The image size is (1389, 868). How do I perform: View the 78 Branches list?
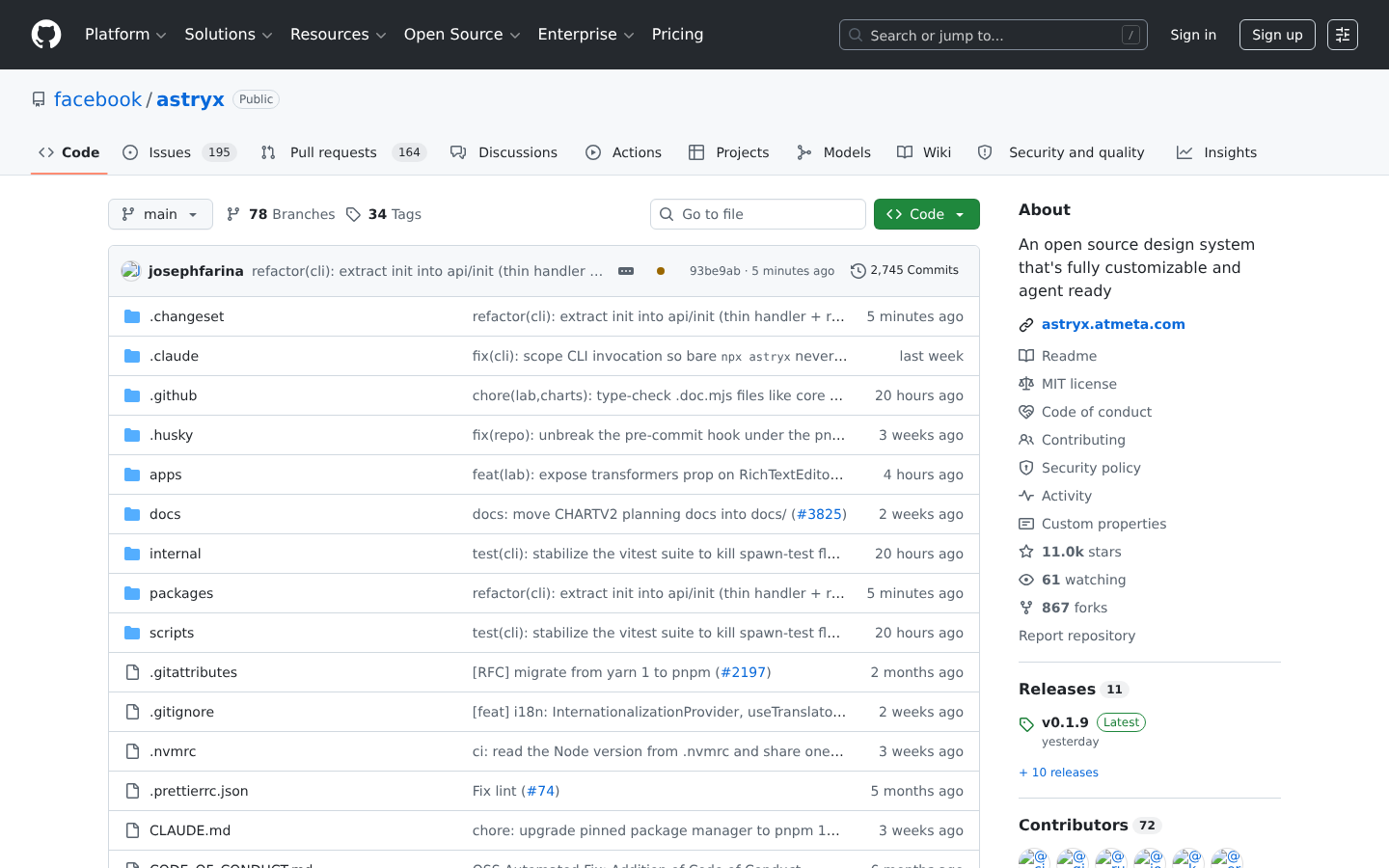click(281, 214)
